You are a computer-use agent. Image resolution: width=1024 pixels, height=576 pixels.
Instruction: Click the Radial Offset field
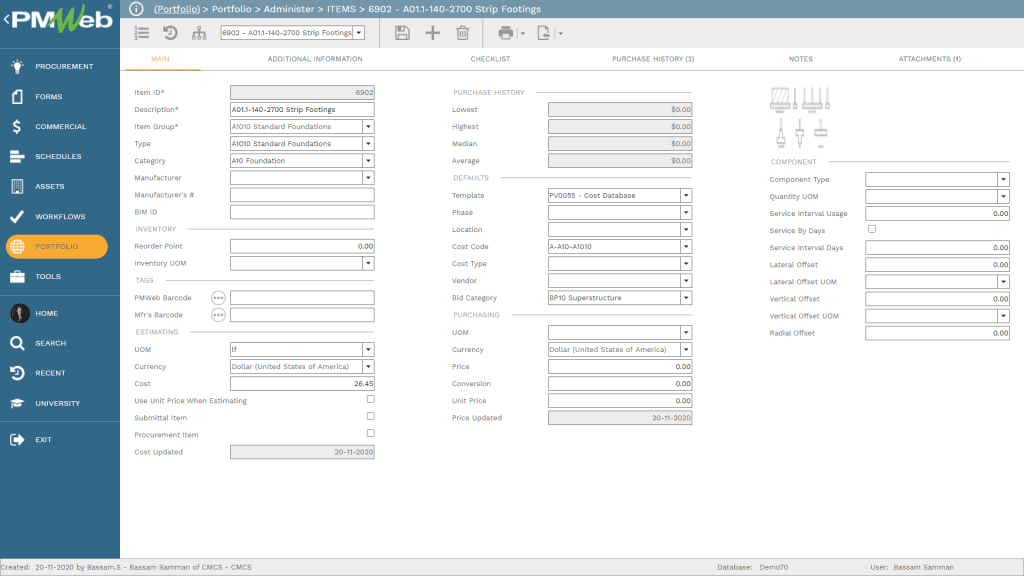937,333
